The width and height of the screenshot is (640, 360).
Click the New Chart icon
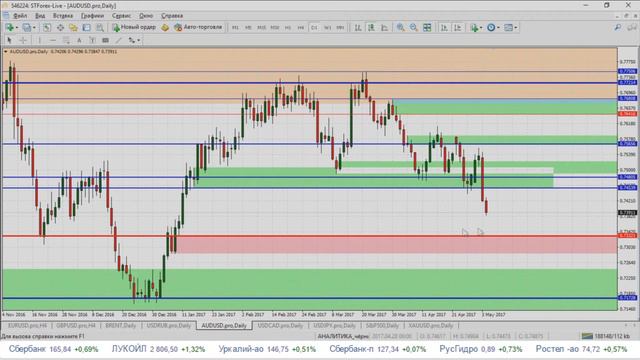[9, 27]
